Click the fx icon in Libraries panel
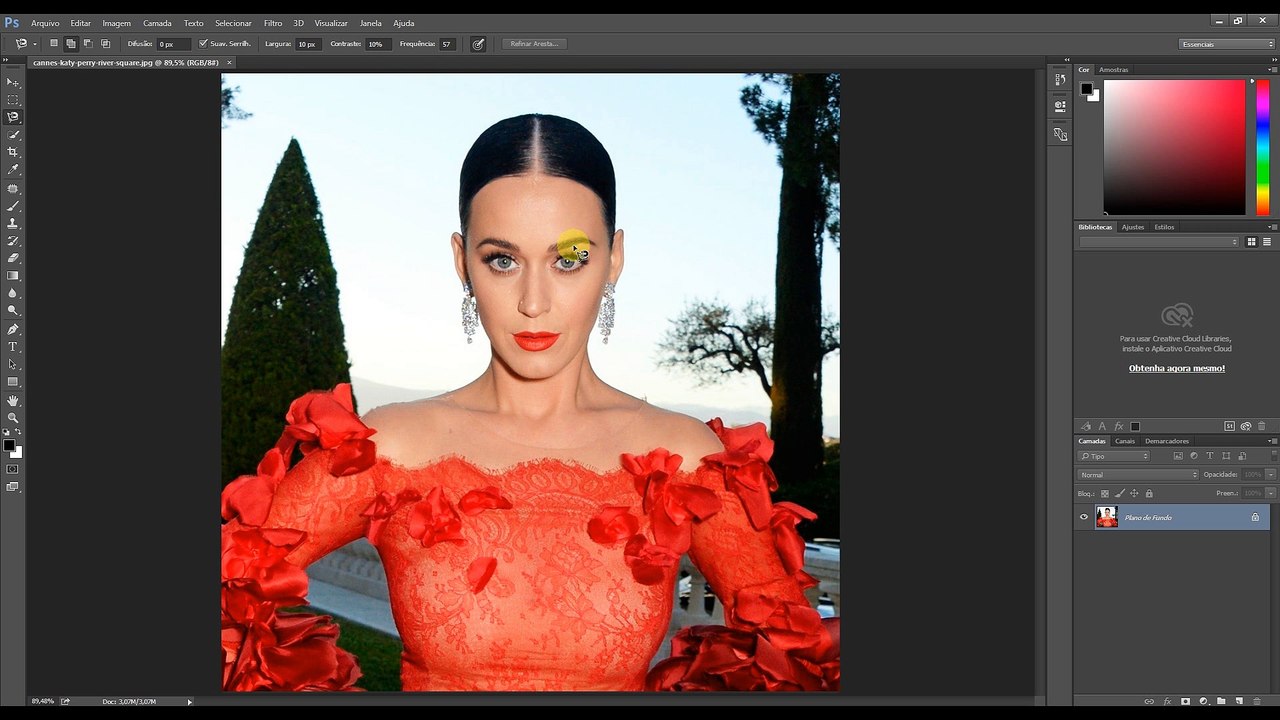Viewport: 1280px width, 720px height. click(x=1119, y=426)
